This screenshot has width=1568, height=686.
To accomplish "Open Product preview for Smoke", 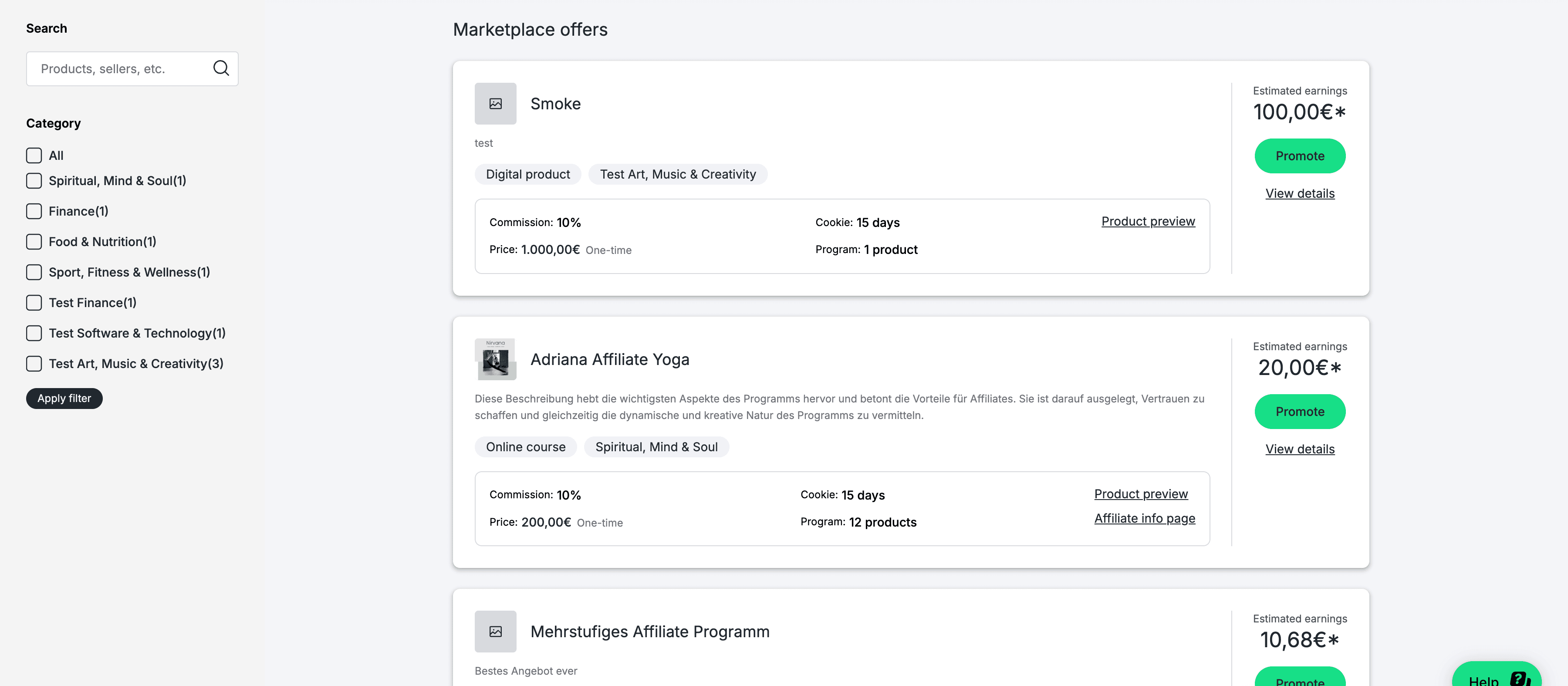I will pyautogui.click(x=1148, y=221).
